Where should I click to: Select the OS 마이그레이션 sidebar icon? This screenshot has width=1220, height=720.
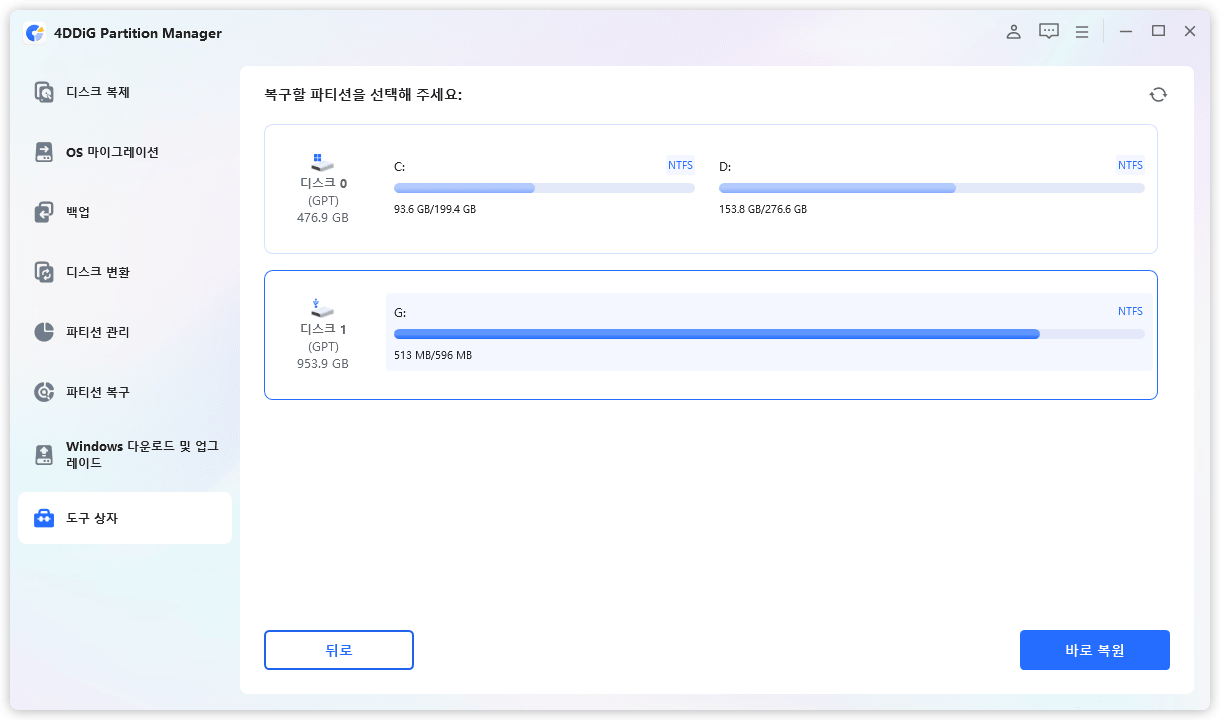pos(100,151)
